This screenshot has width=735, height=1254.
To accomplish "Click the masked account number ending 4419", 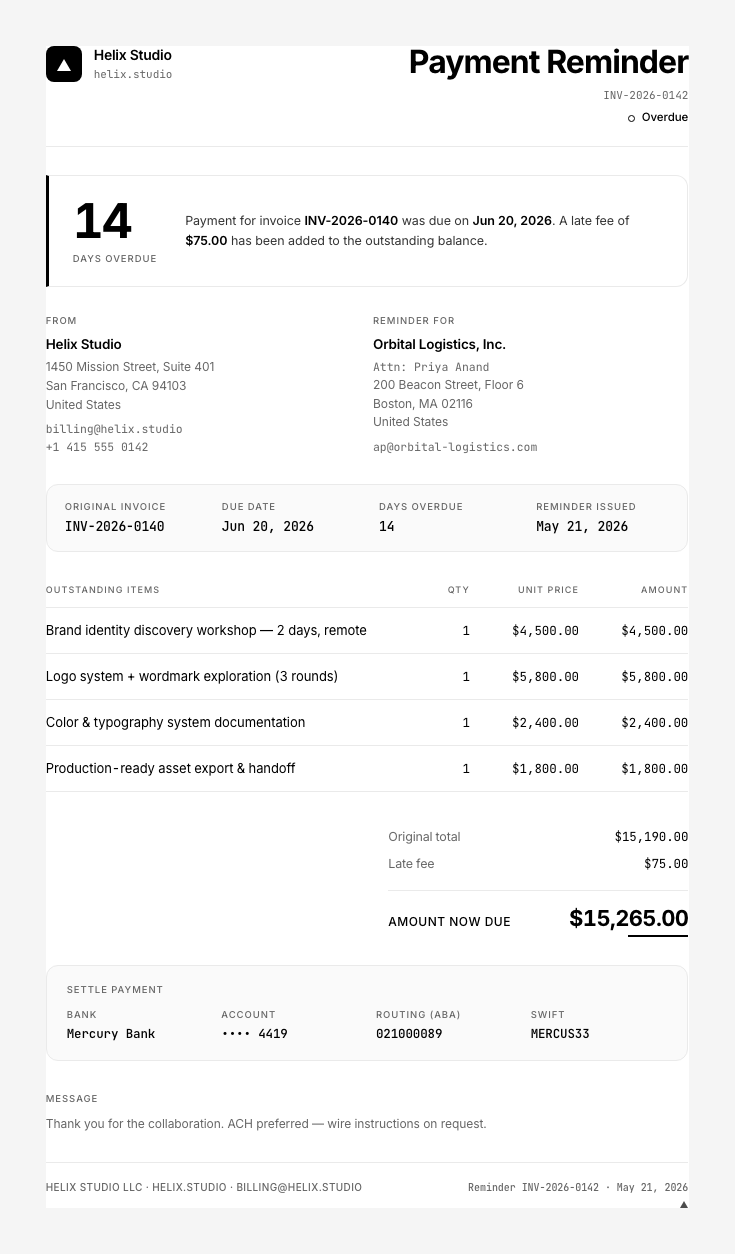I will [254, 1034].
